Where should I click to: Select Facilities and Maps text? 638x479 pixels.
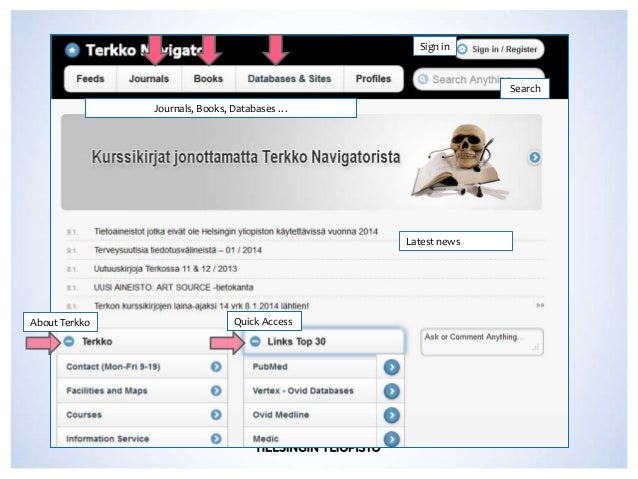point(107,391)
